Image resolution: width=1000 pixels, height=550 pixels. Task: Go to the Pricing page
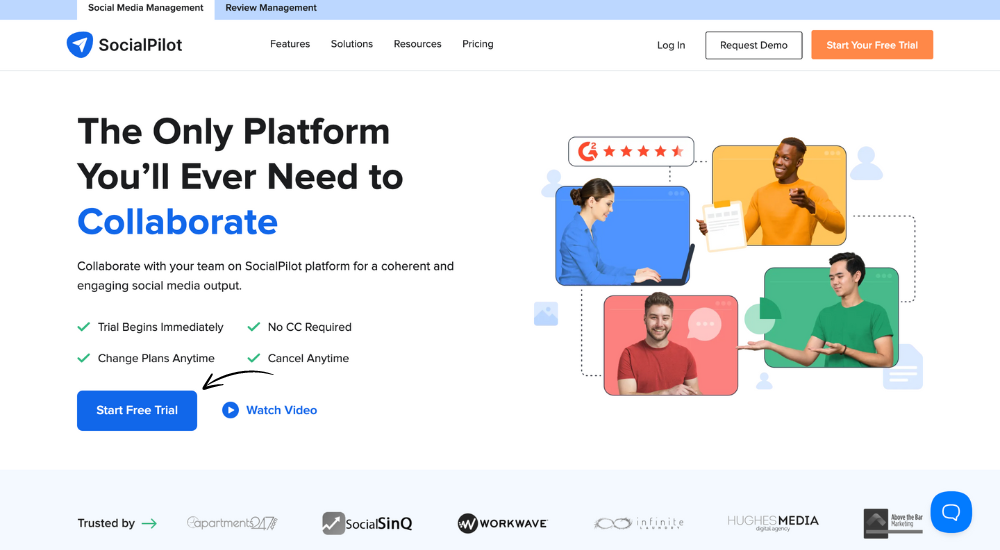coord(478,44)
